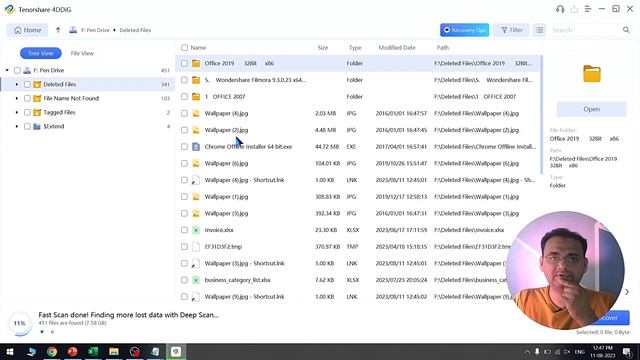Click the Home button
The image size is (640, 360).
(x=27, y=30)
